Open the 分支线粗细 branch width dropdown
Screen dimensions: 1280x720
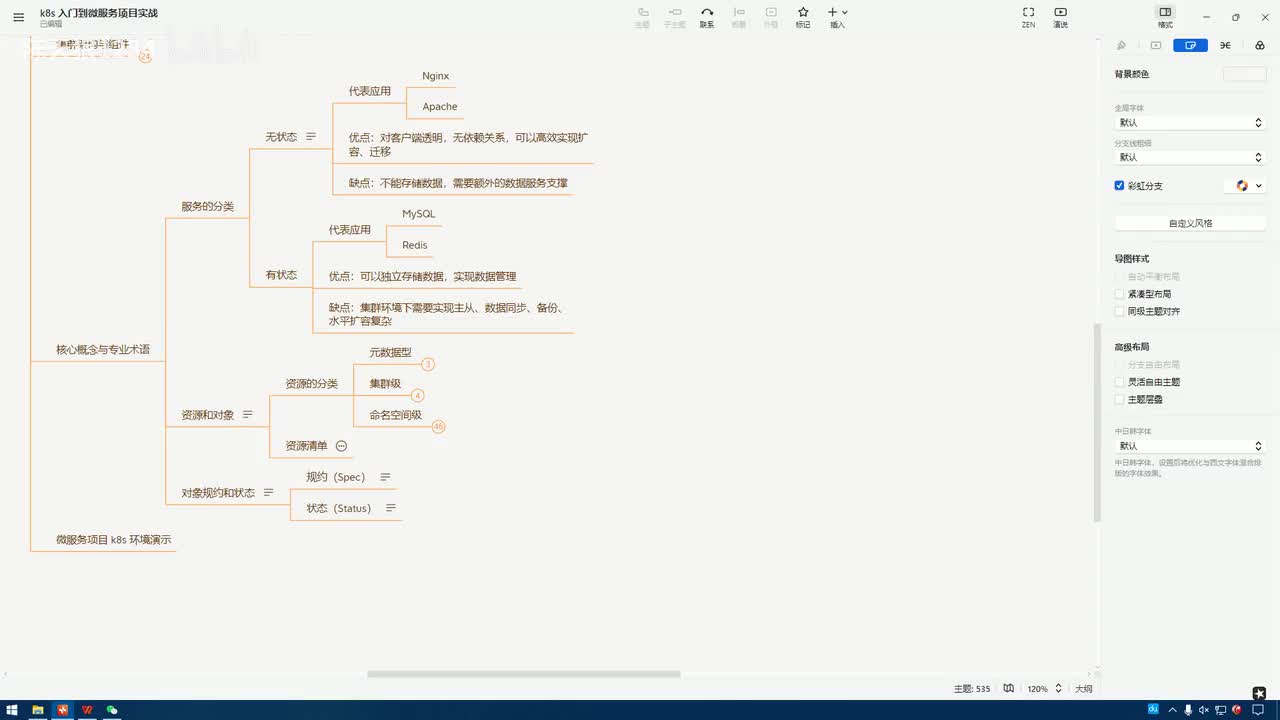[1190, 157]
